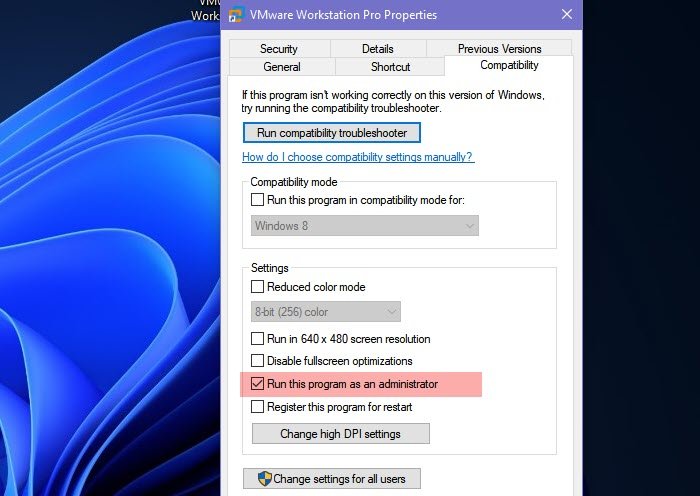Image resolution: width=700 pixels, height=496 pixels.
Task: Enable Run this program in compatibility mode
Action: coord(257,200)
